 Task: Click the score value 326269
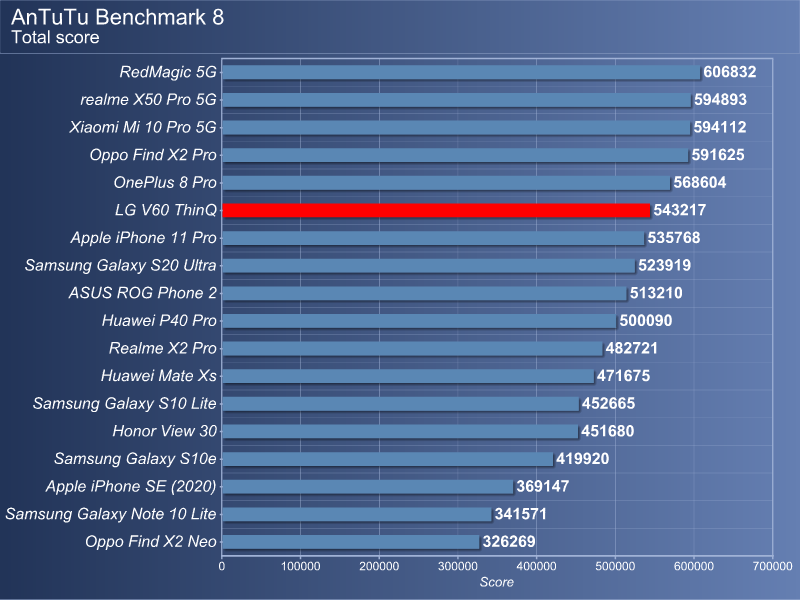509,541
